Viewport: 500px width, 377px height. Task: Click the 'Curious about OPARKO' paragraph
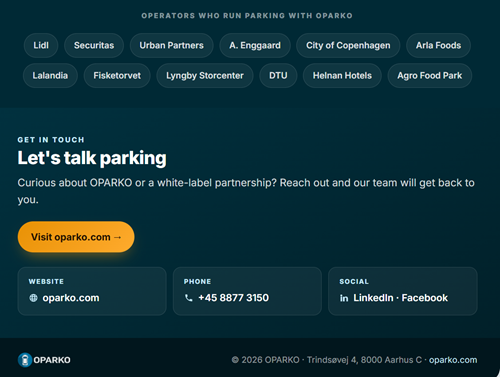pyautogui.click(x=246, y=191)
